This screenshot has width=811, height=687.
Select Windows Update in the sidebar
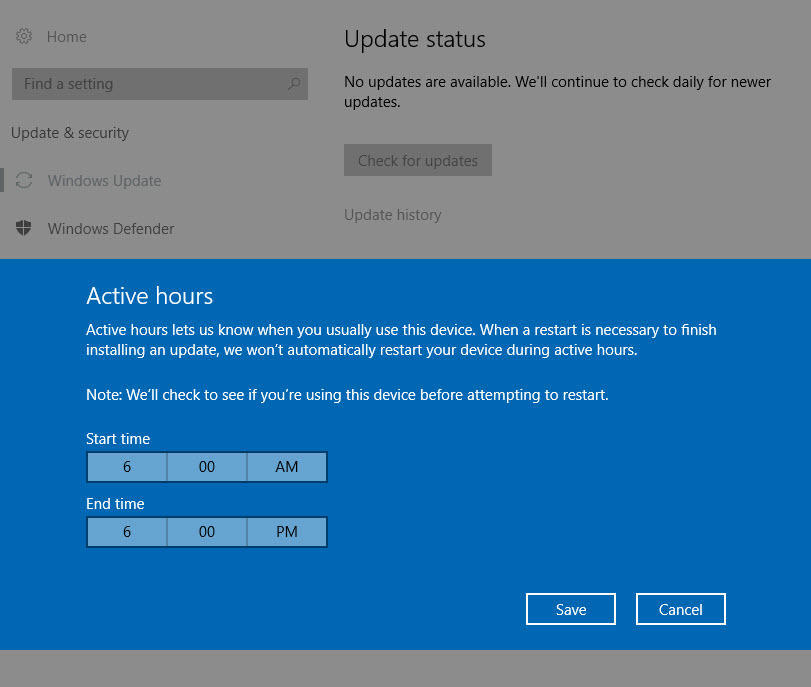(104, 181)
